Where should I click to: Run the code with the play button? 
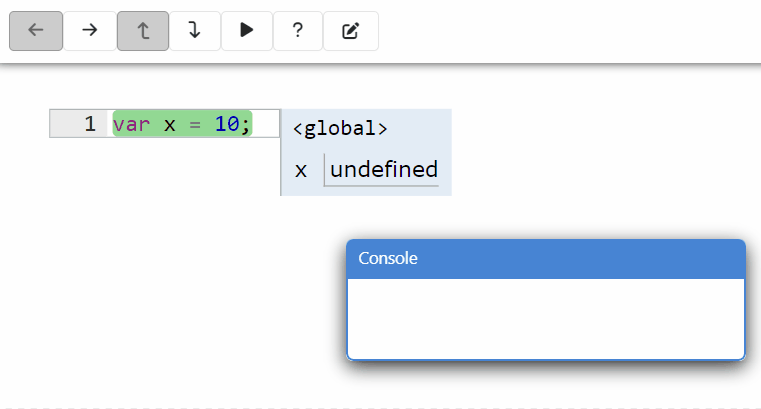click(x=247, y=30)
